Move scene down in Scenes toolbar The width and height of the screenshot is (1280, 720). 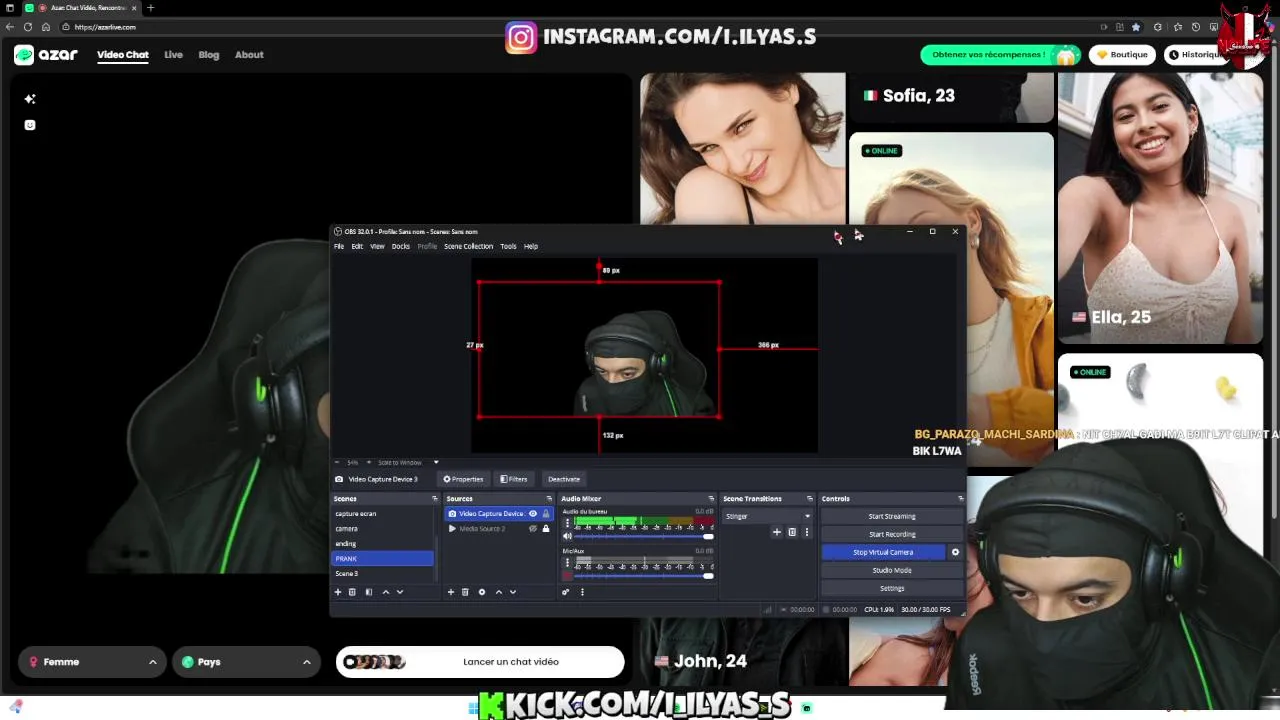[400, 592]
